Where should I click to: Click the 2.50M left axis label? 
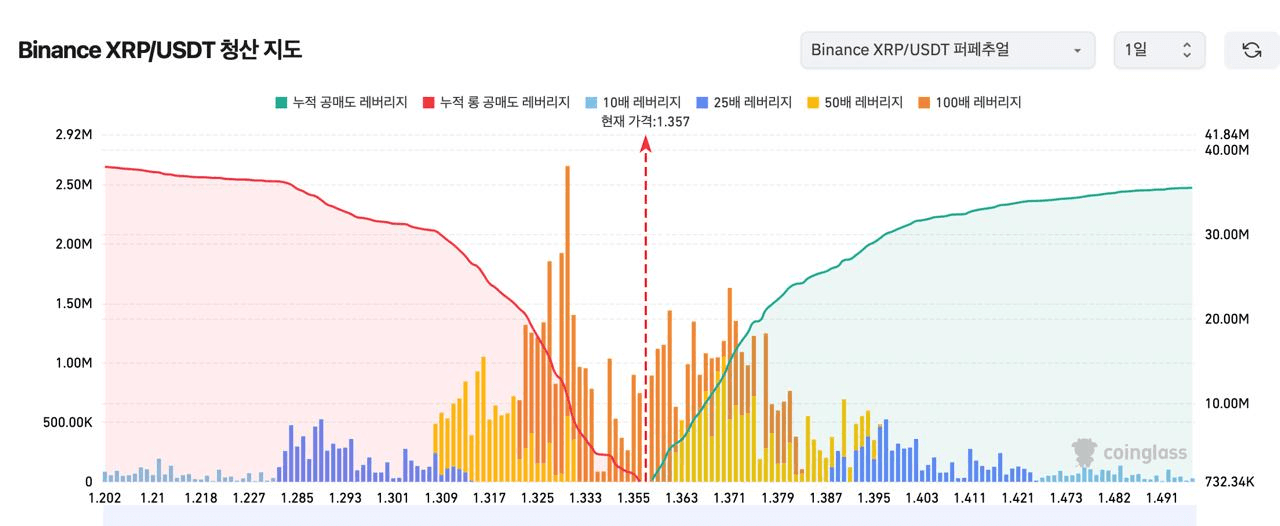[74, 185]
